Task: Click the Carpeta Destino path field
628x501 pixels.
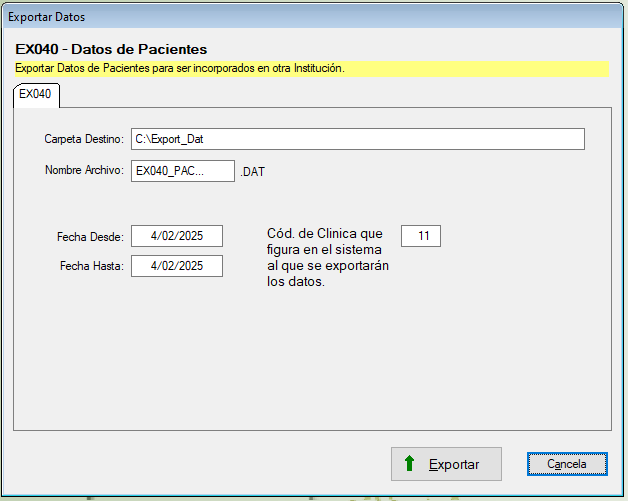Action: click(x=357, y=139)
